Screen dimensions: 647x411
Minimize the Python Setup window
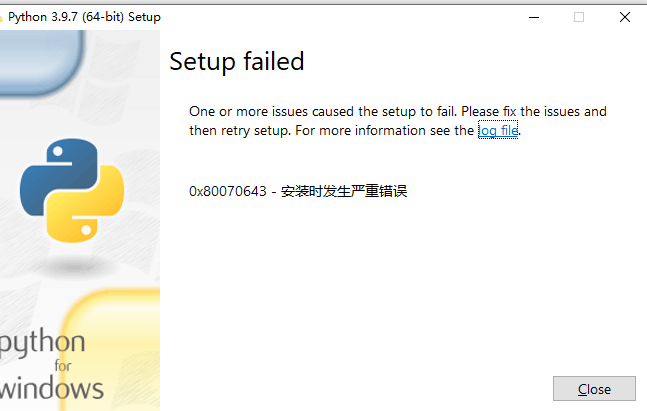[x=534, y=17]
